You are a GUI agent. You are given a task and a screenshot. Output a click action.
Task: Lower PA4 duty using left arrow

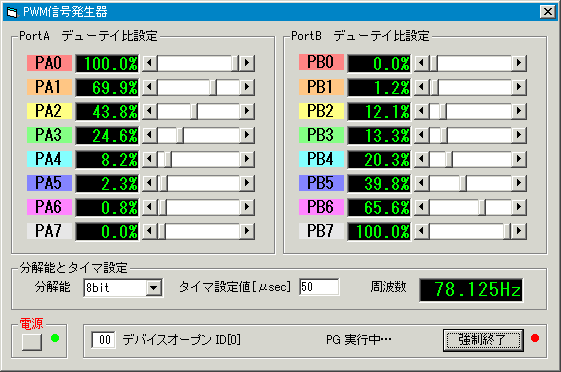coord(150,159)
